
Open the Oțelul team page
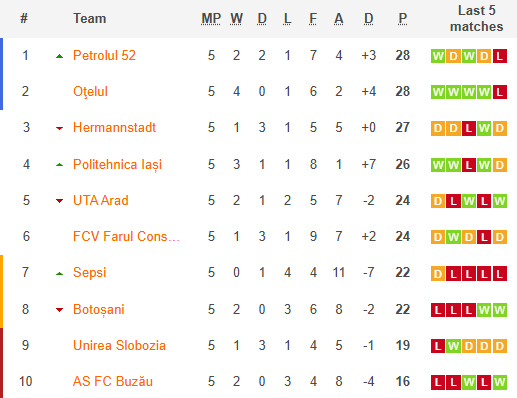[x=90, y=92]
